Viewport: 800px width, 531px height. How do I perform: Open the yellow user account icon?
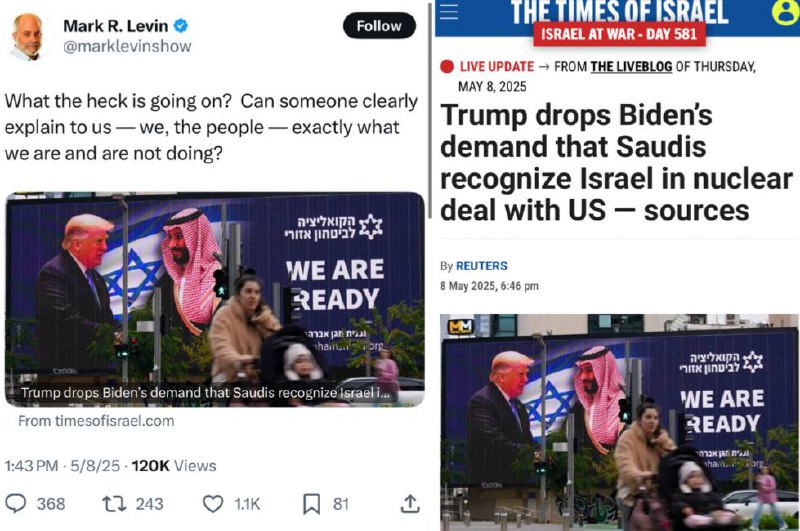pyautogui.click(x=786, y=11)
